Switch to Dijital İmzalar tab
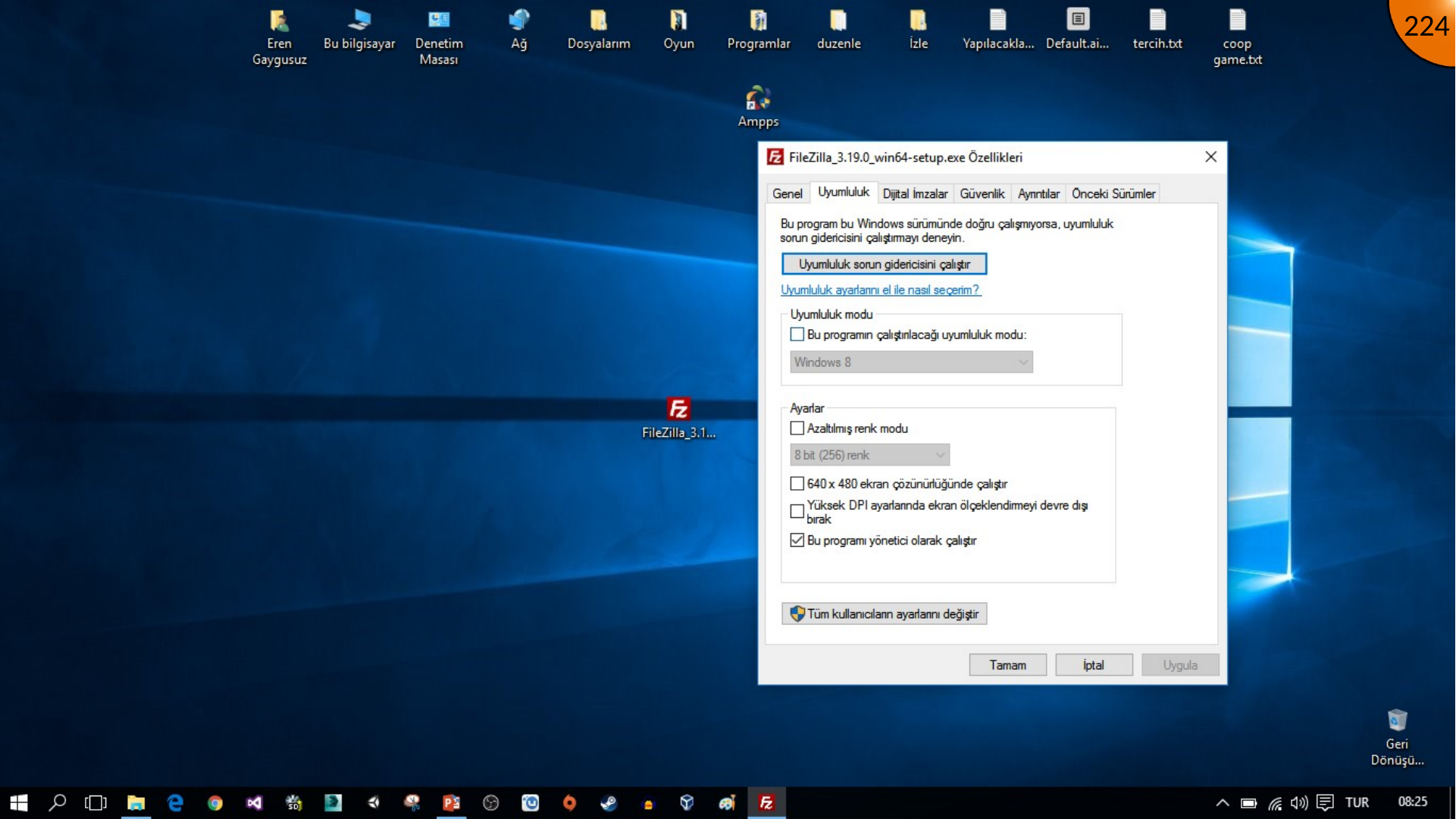 click(x=915, y=194)
